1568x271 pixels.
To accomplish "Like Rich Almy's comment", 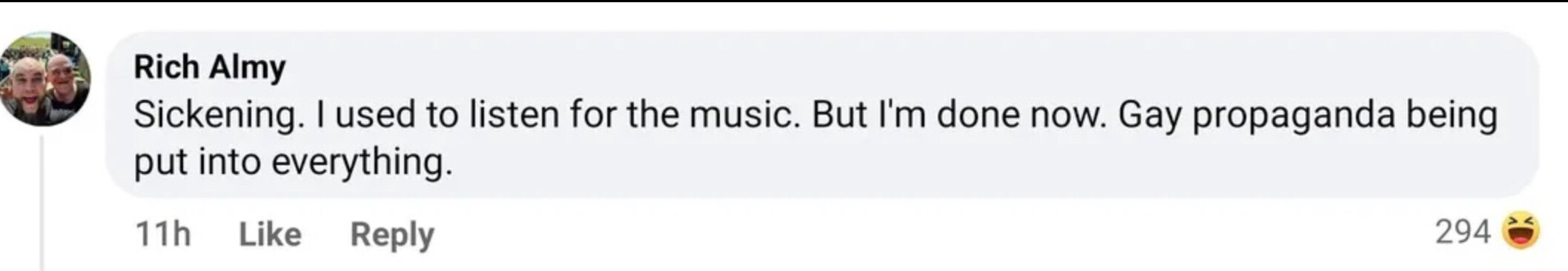I will tap(270, 235).
